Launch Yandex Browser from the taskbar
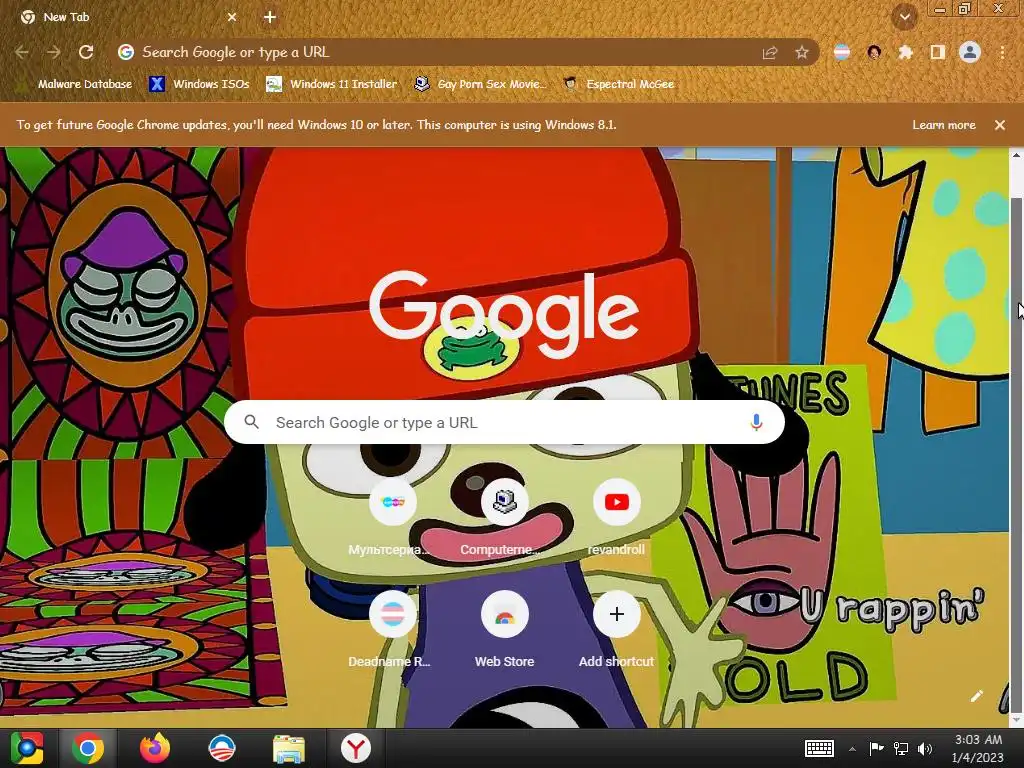This screenshot has height=768, width=1024. pyautogui.click(x=355, y=748)
